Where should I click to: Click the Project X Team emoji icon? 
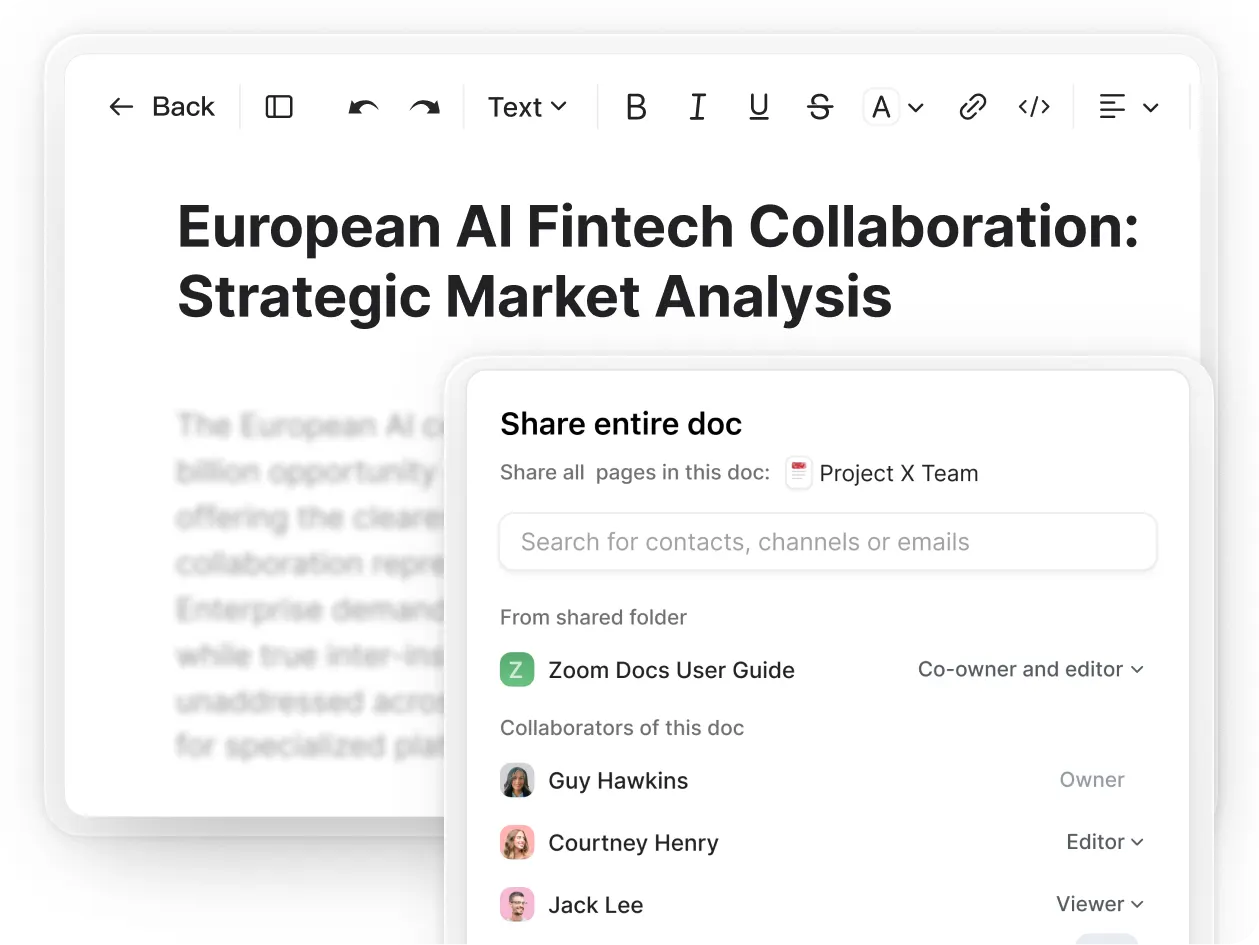[x=798, y=473]
